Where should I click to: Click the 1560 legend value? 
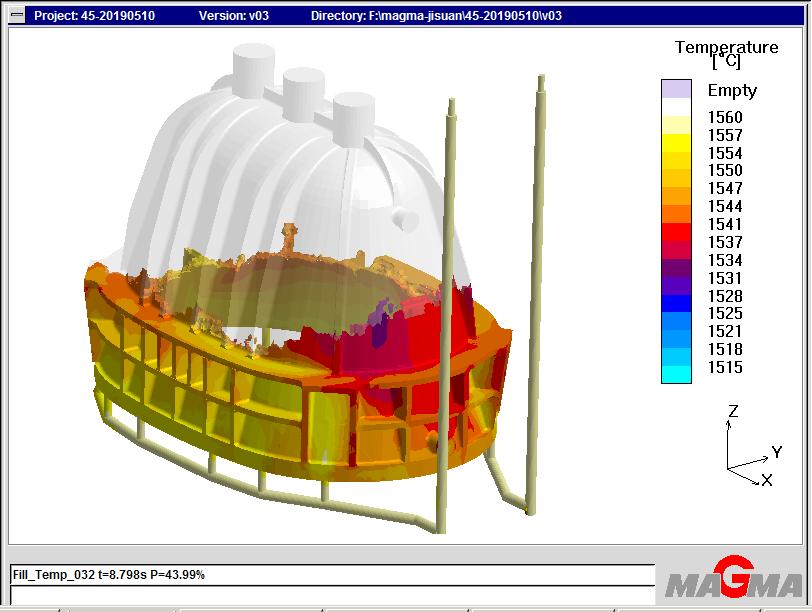[725, 117]
